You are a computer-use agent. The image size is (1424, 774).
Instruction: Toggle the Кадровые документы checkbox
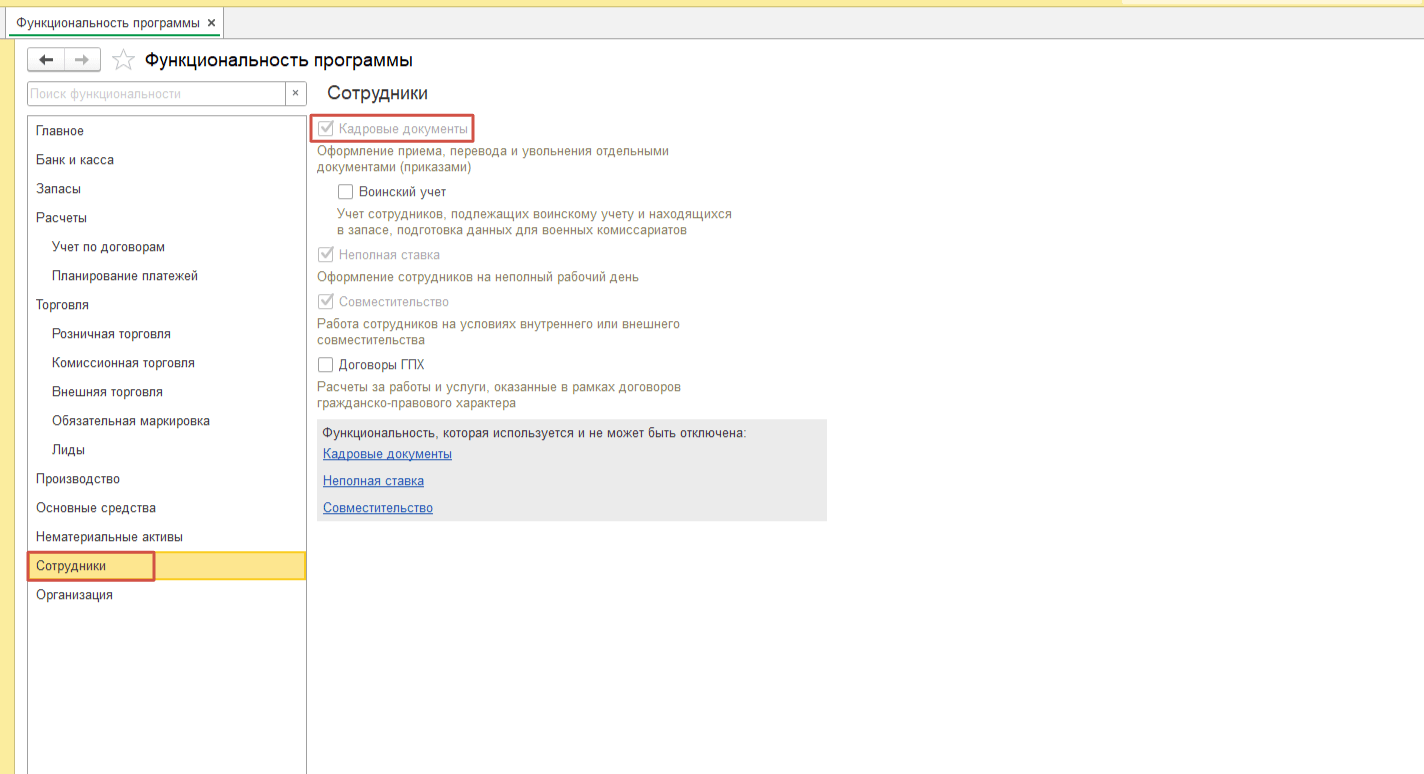[325, 129]
